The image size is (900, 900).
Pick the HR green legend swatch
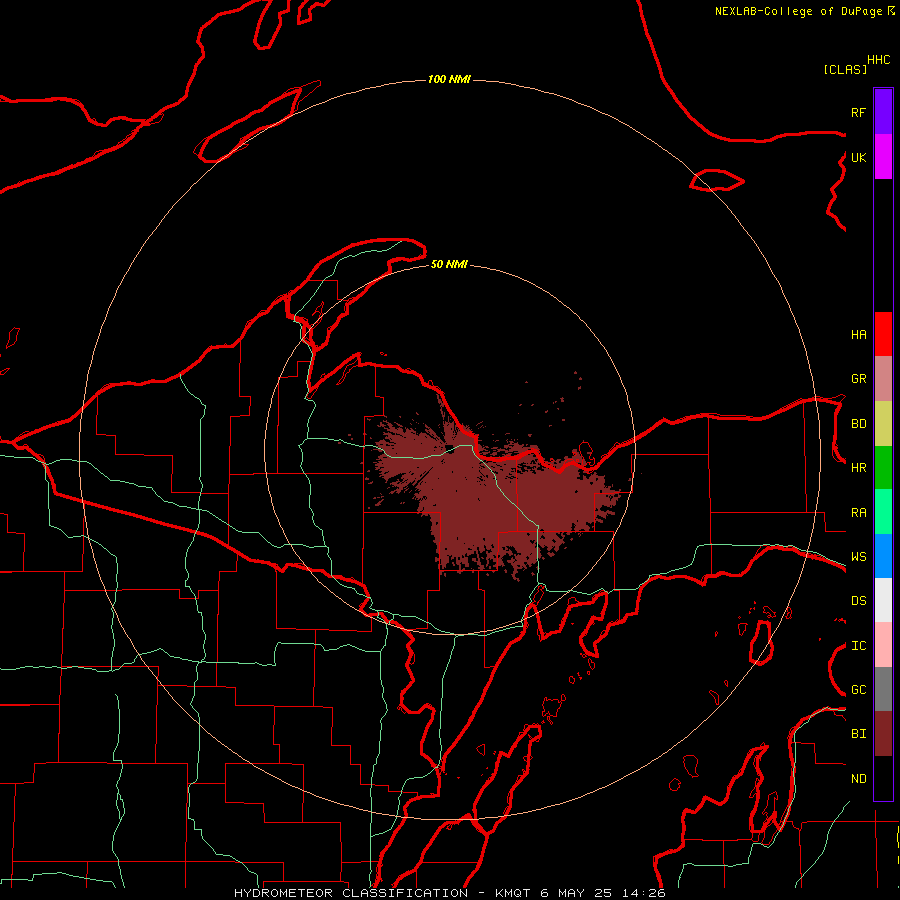tap(883, 468)
